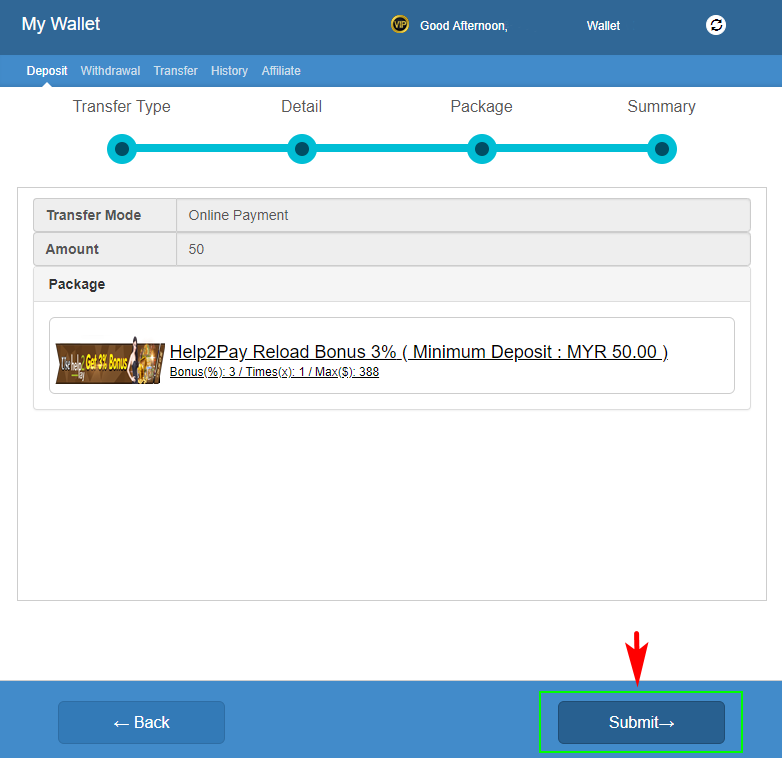Open the Withdrawal tab
The height and width of the screenshot is (758, 782).
pos(110,71)
